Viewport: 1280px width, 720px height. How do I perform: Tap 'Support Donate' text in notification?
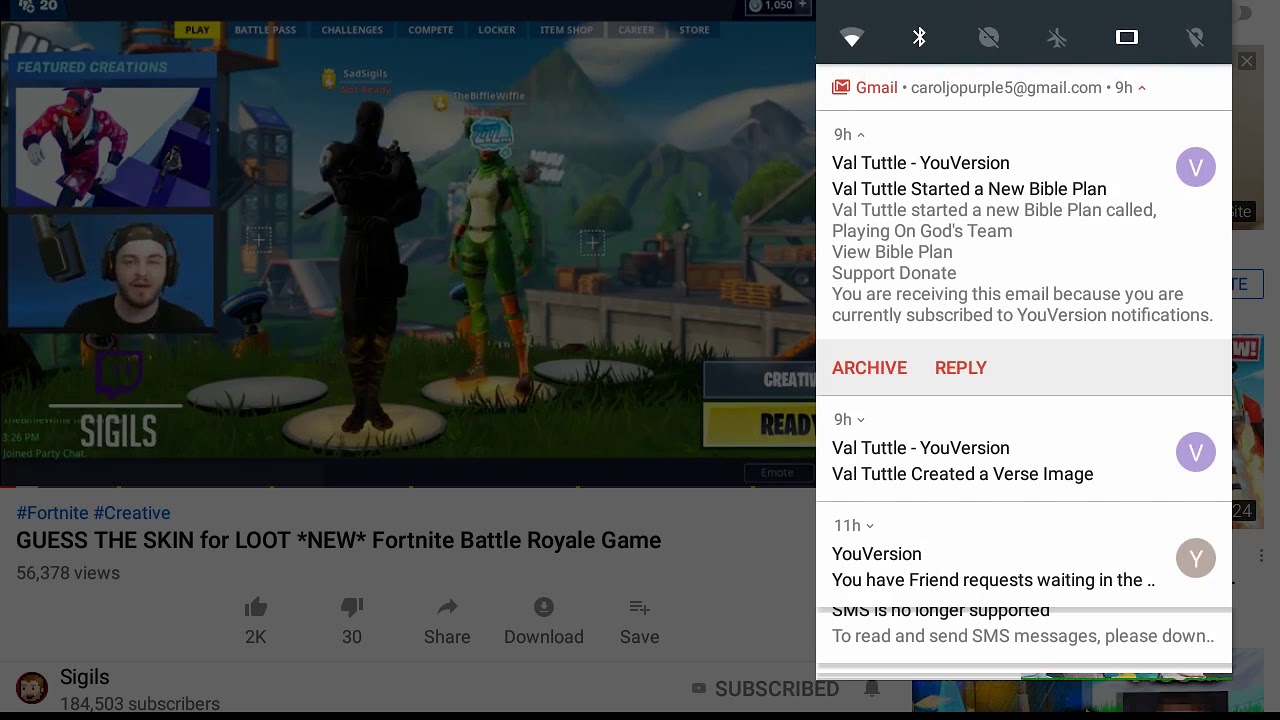894,273
